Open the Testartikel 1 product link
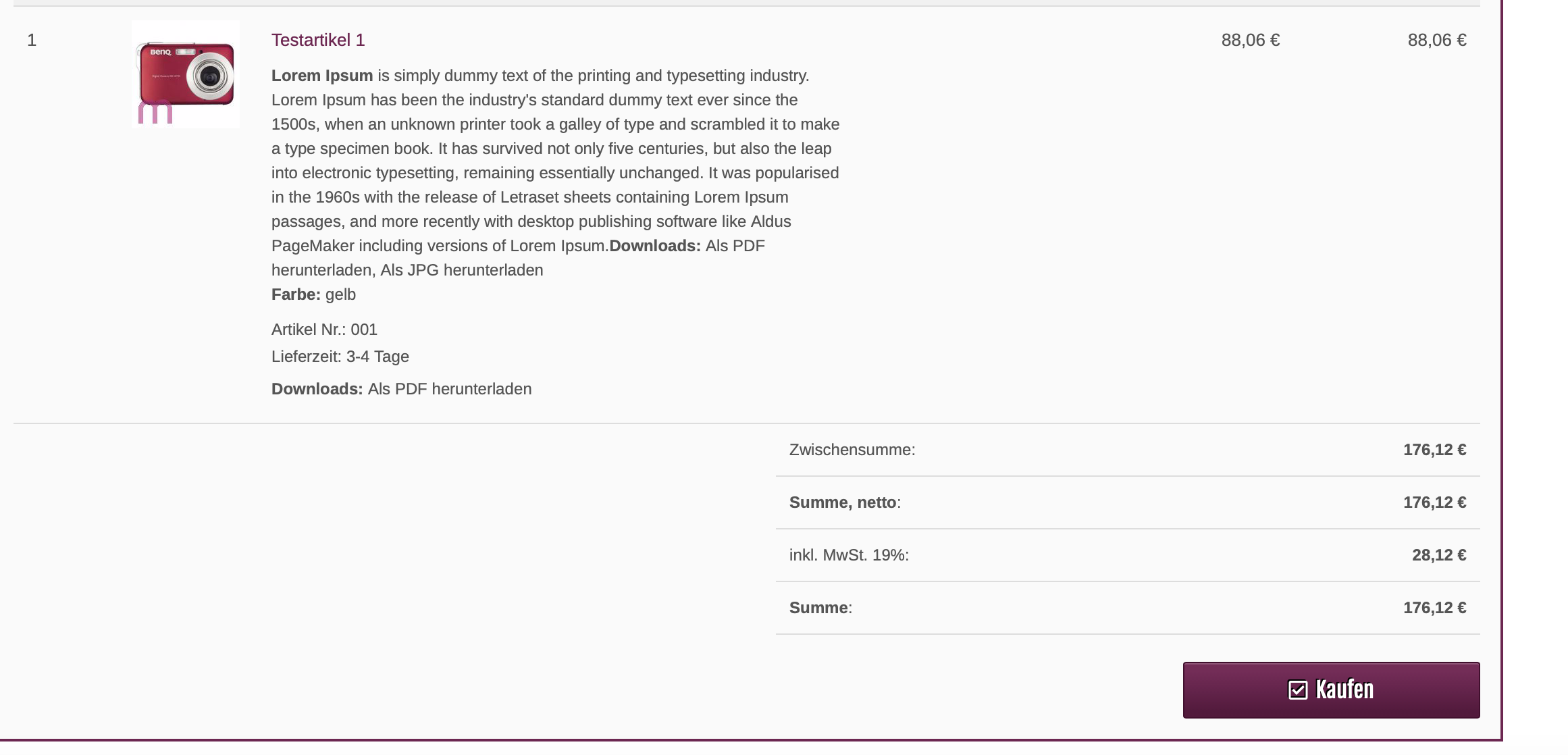Screen dimensions: 1568x755 coord(318,41)
